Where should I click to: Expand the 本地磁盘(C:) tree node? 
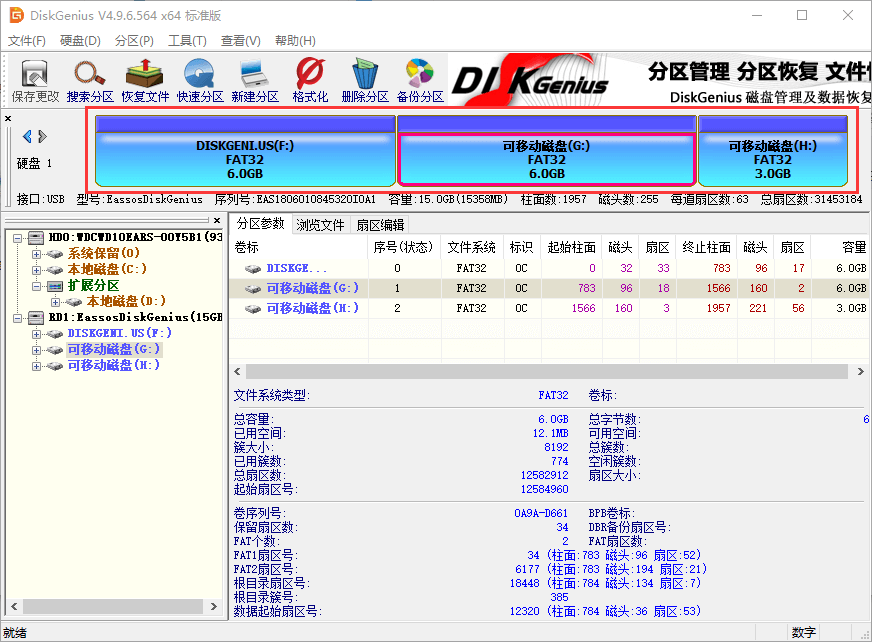coord(37,270)
